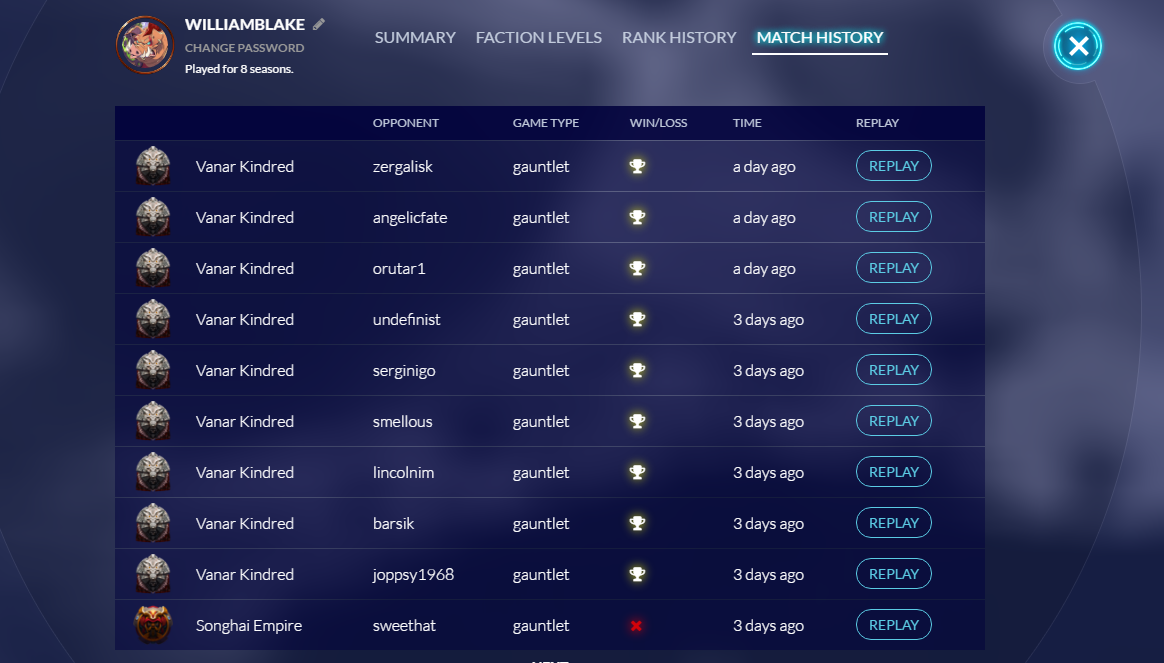The image size is (1164, 663).
Task: Click Vanar faction crest in serginigo row
Action: 153,370
